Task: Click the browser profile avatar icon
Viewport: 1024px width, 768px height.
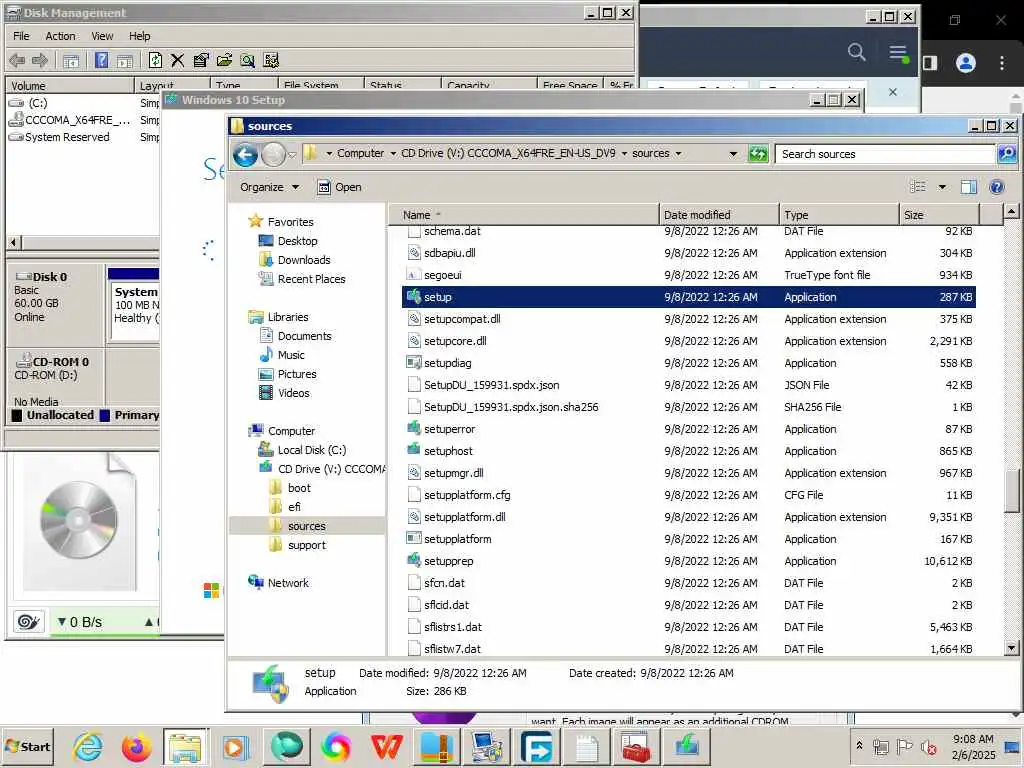Action: coord(966,63)
